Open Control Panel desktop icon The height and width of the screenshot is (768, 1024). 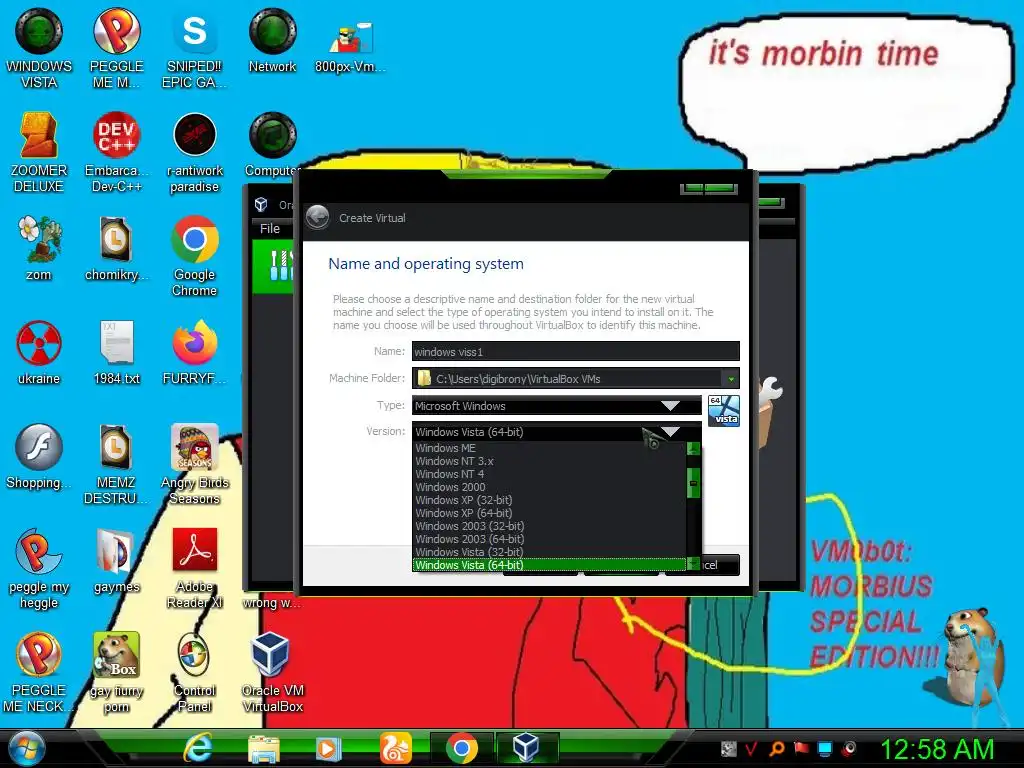point(194,672)
